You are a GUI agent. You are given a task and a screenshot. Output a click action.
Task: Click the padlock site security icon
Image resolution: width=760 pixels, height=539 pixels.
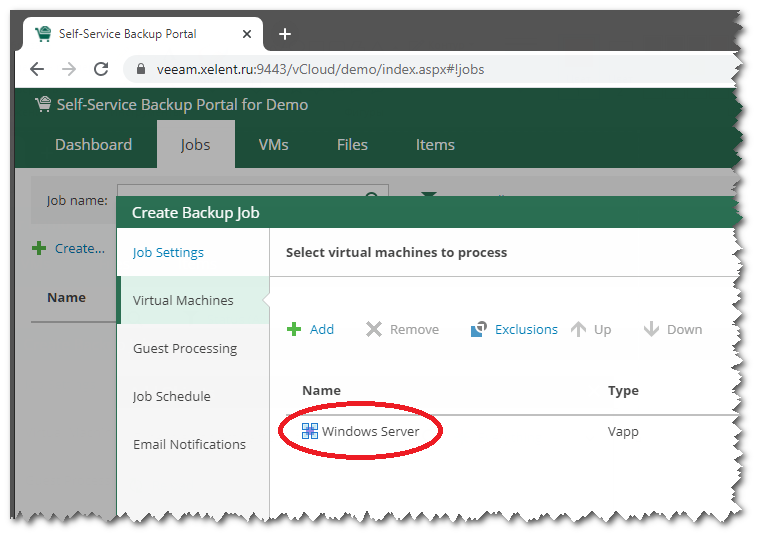[x=141, y=69]
